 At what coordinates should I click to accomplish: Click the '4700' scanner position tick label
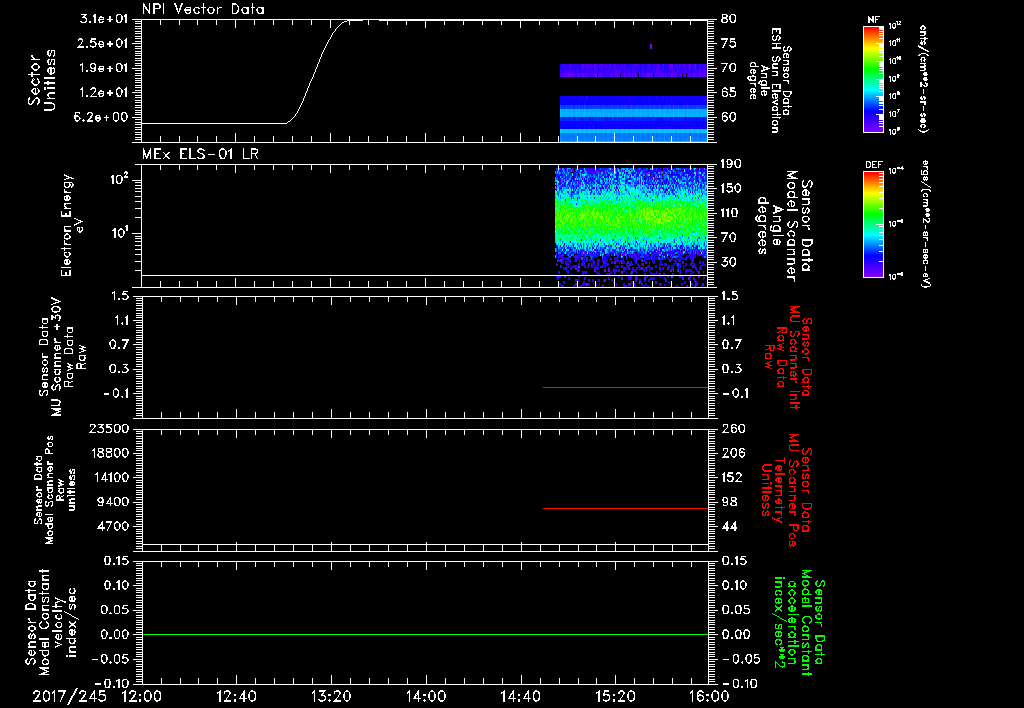click(113, 526)
